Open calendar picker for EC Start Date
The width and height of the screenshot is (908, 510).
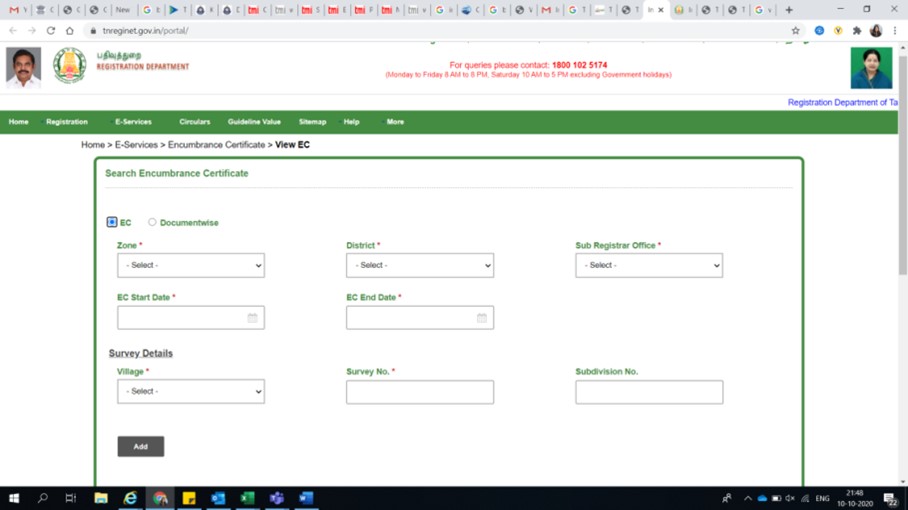tap(252, 318)
